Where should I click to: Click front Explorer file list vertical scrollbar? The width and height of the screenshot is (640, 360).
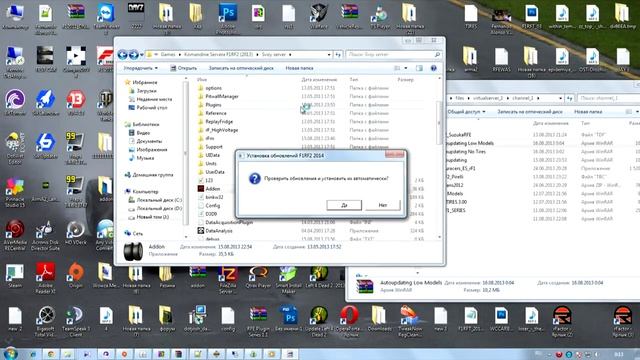tap(439, 122)
